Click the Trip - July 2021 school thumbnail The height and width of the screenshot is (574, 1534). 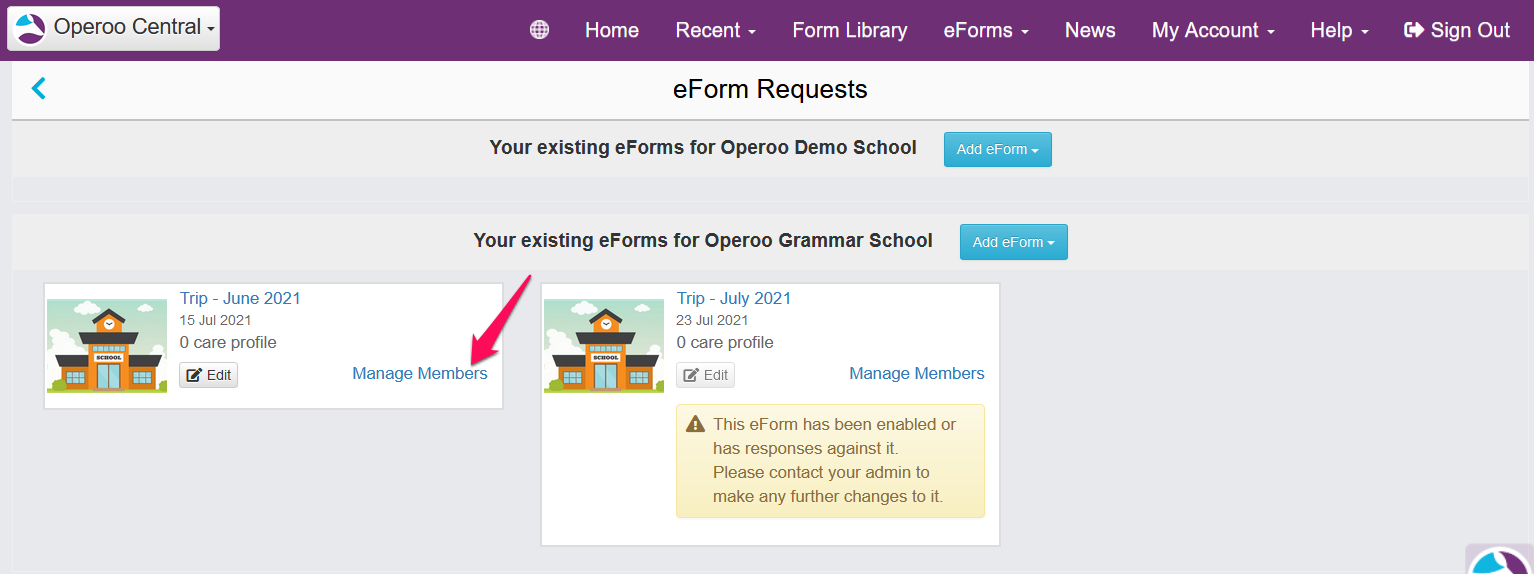[x=603, y=345]
